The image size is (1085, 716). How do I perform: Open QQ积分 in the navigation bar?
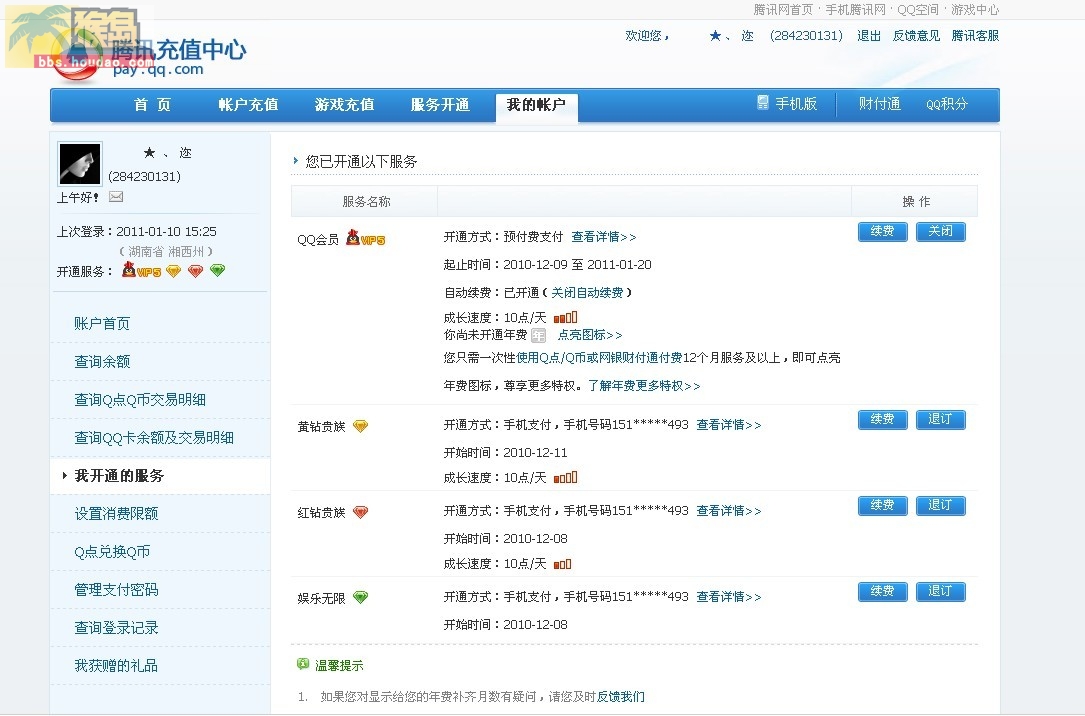947,104
